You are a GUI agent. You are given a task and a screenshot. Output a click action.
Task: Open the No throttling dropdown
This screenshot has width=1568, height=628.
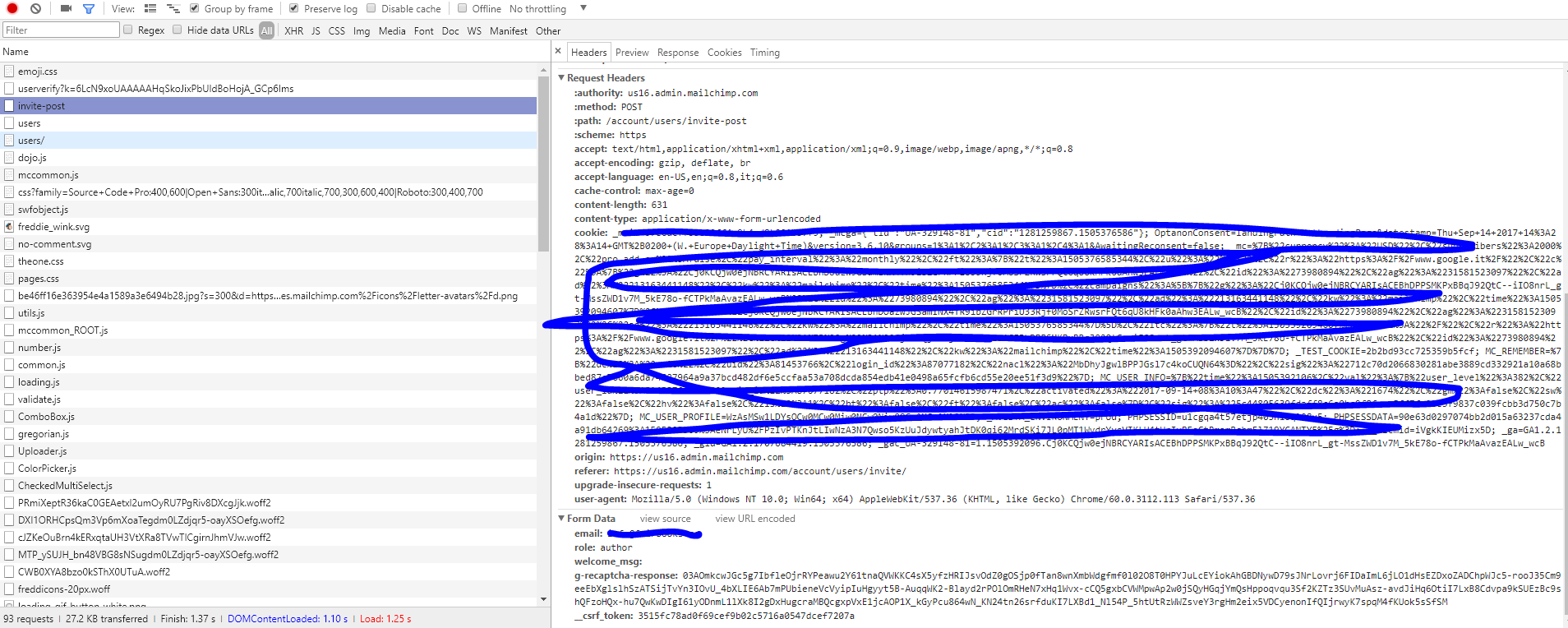pyautogui.click(x=548, y=8)
